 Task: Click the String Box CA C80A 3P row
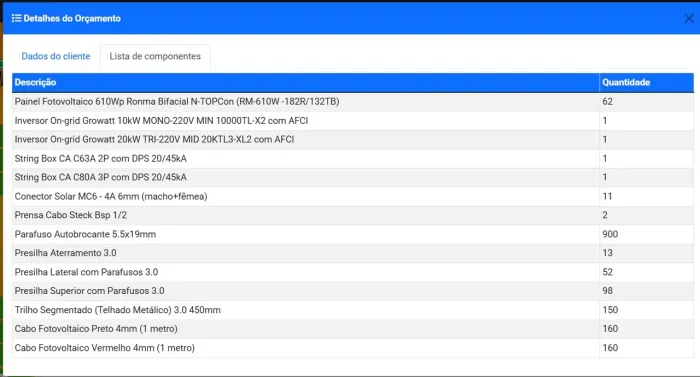point(353,177)
